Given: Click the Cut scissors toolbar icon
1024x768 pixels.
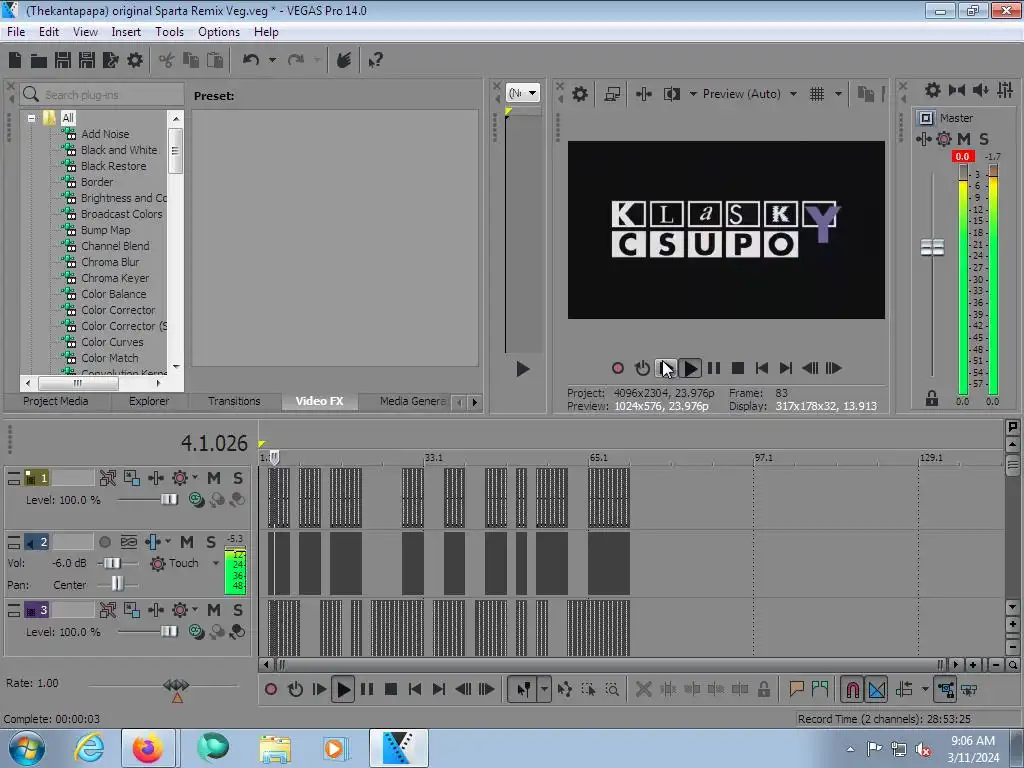Looking at the screenshot, I should pyautogui.click(x=167, y=61).
